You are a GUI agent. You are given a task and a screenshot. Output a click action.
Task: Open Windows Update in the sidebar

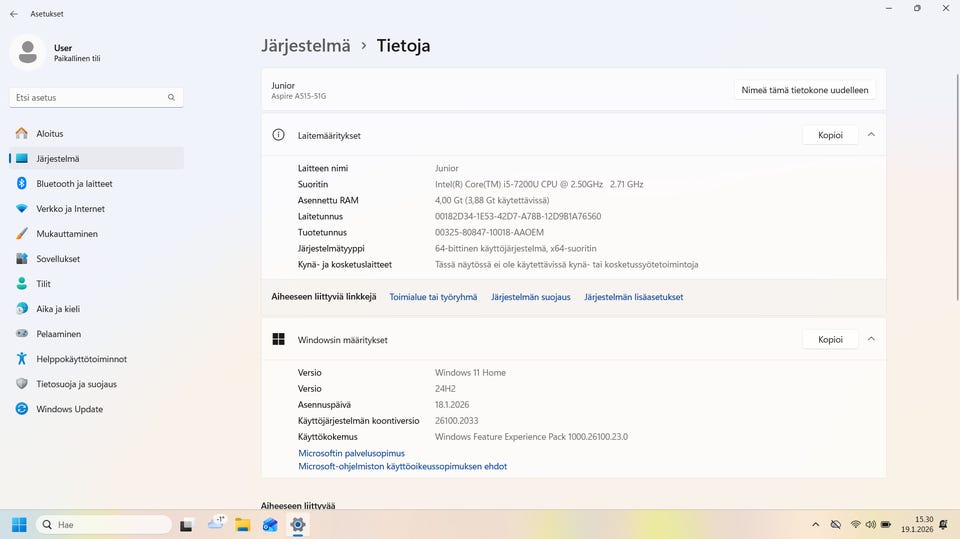(96, 409)
